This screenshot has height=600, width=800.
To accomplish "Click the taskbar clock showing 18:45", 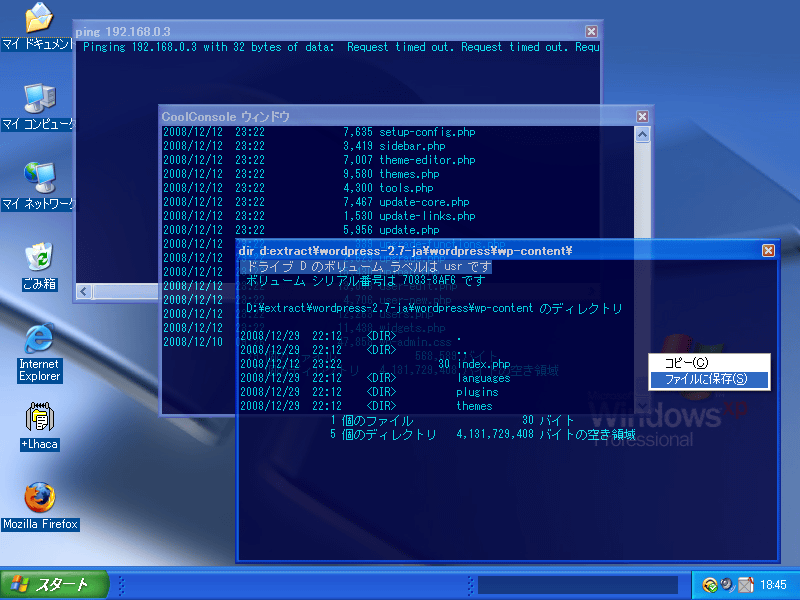I will pos(773,585).
